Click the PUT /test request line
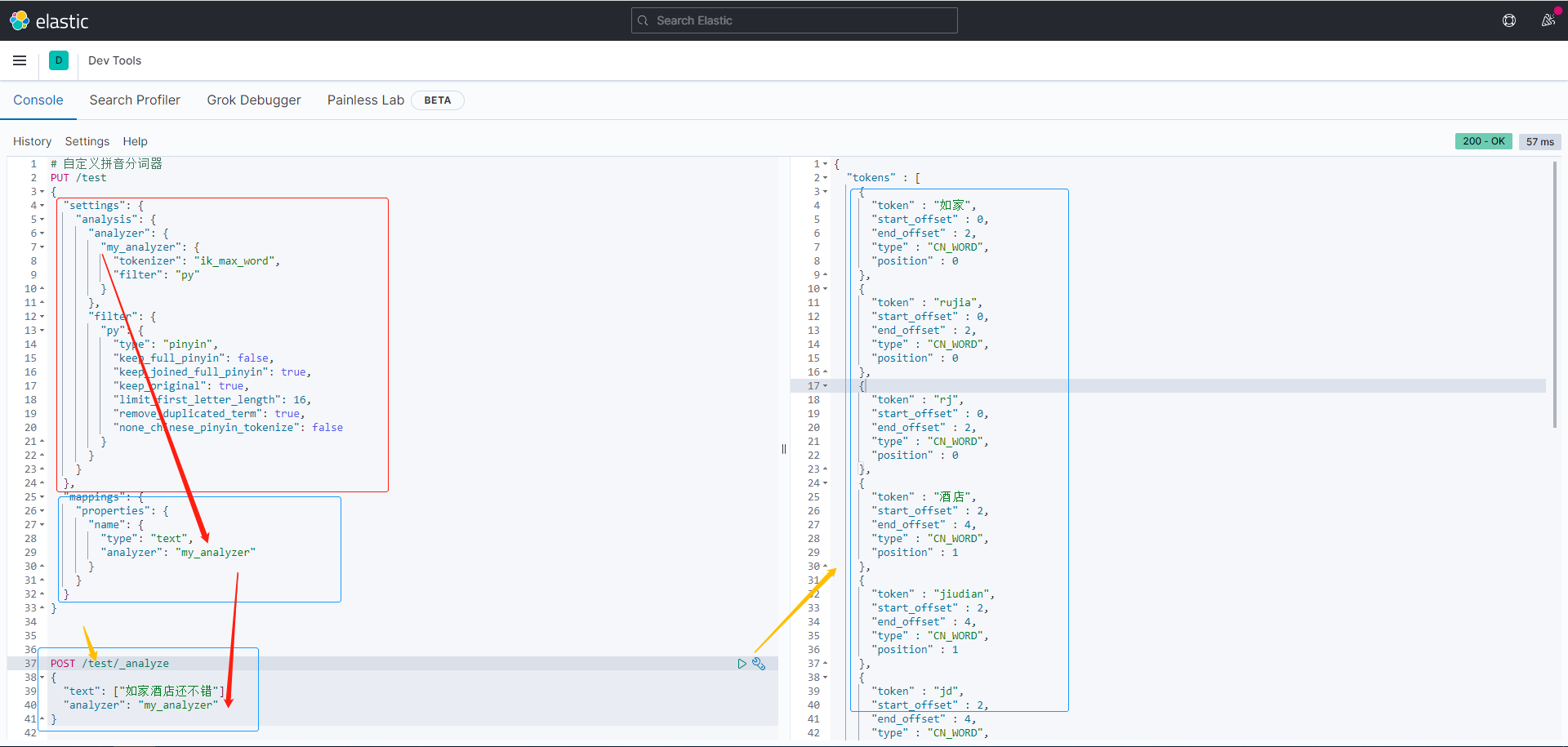 pyautogui.click(x=78, y=178)
